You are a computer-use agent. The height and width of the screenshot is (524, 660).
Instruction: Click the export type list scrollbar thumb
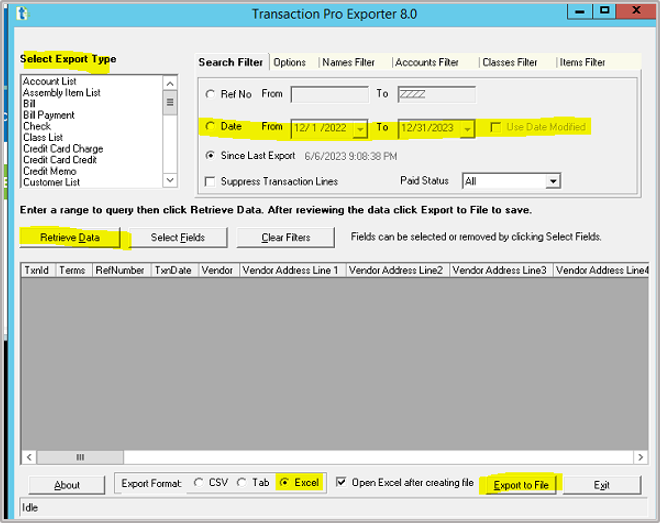[170, 103]
